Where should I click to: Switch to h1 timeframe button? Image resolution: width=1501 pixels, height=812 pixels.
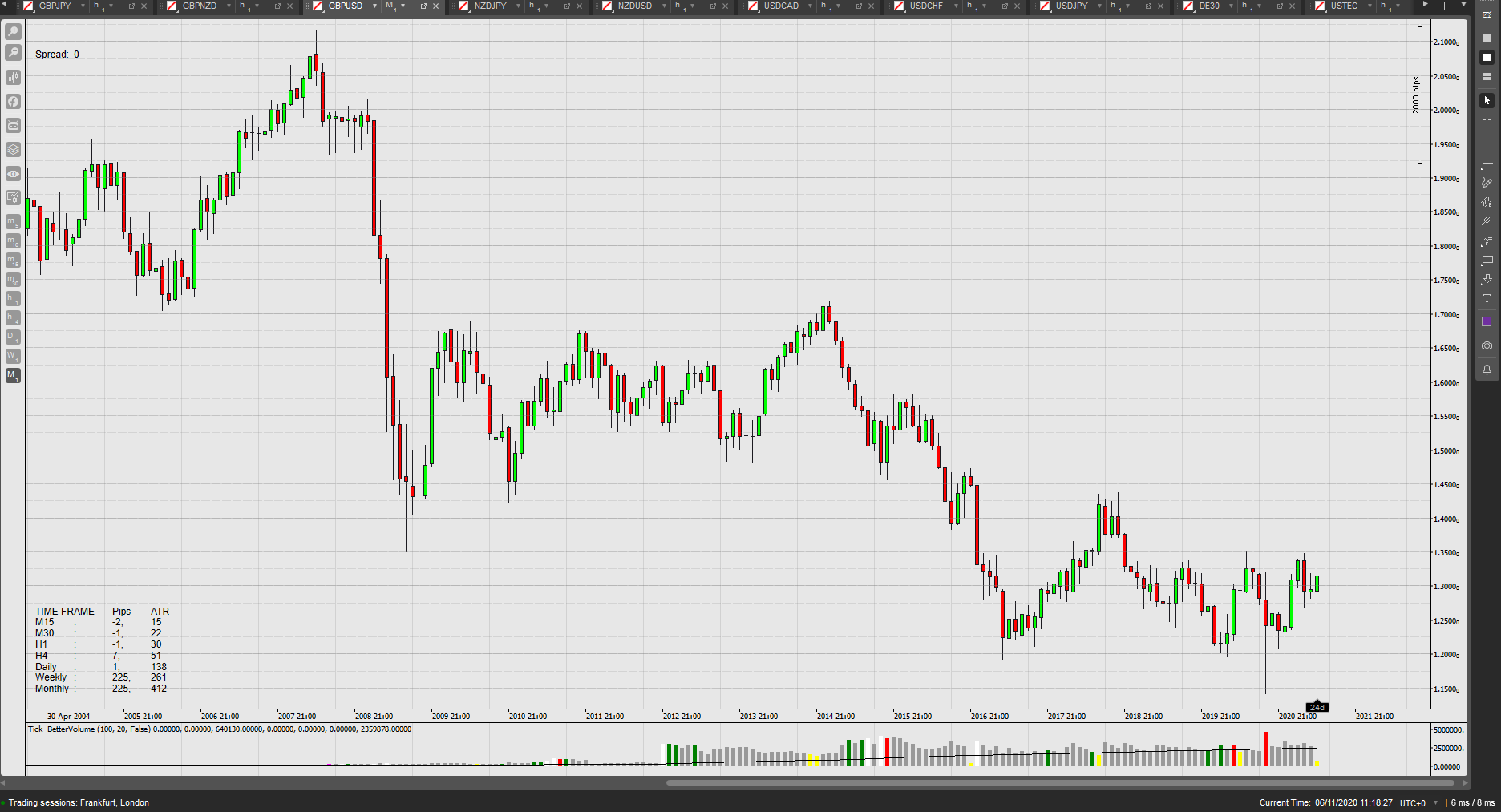pos(13,298)
